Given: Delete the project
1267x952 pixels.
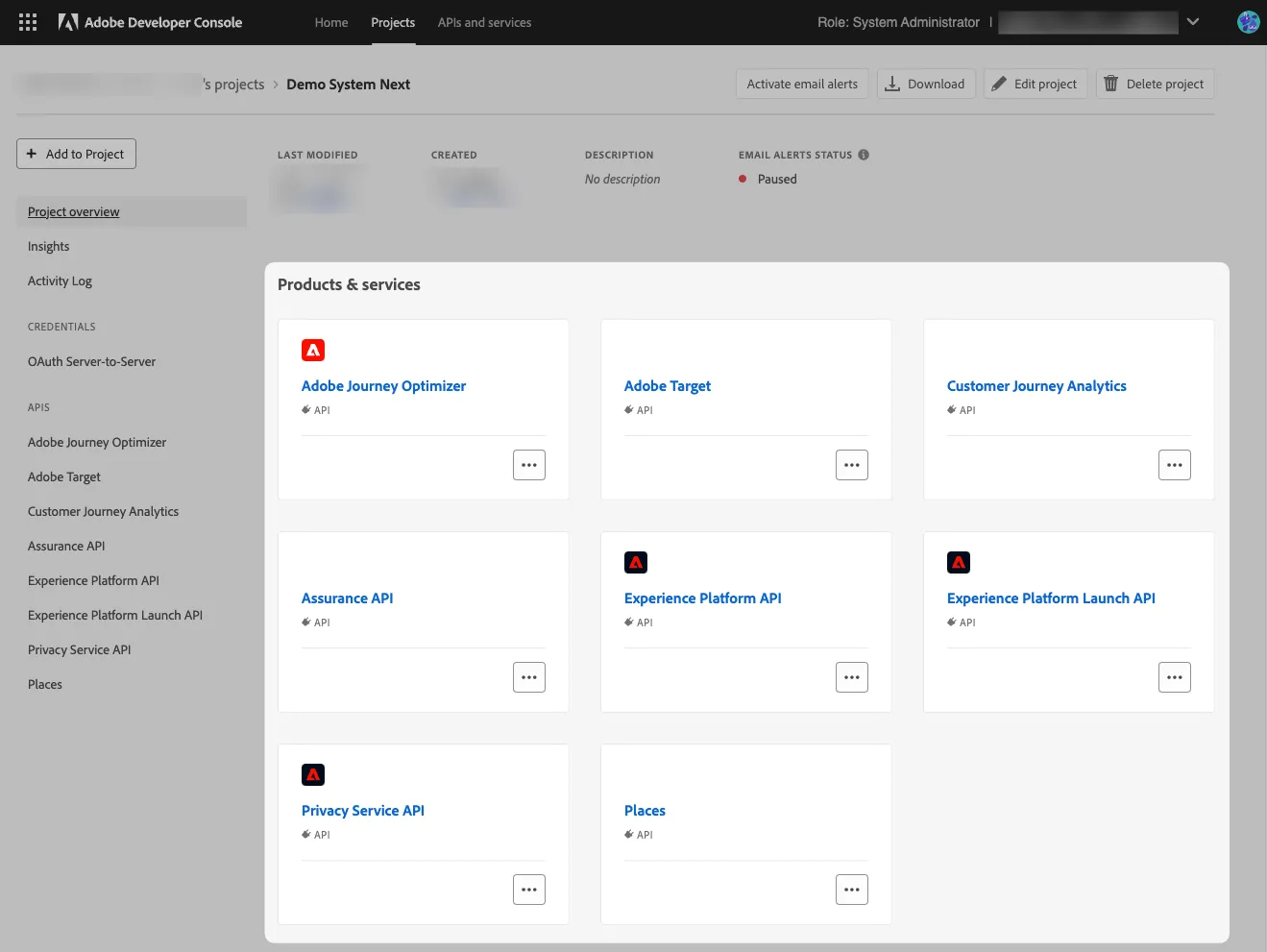Looking at the screenshot, I should 1156,84.
